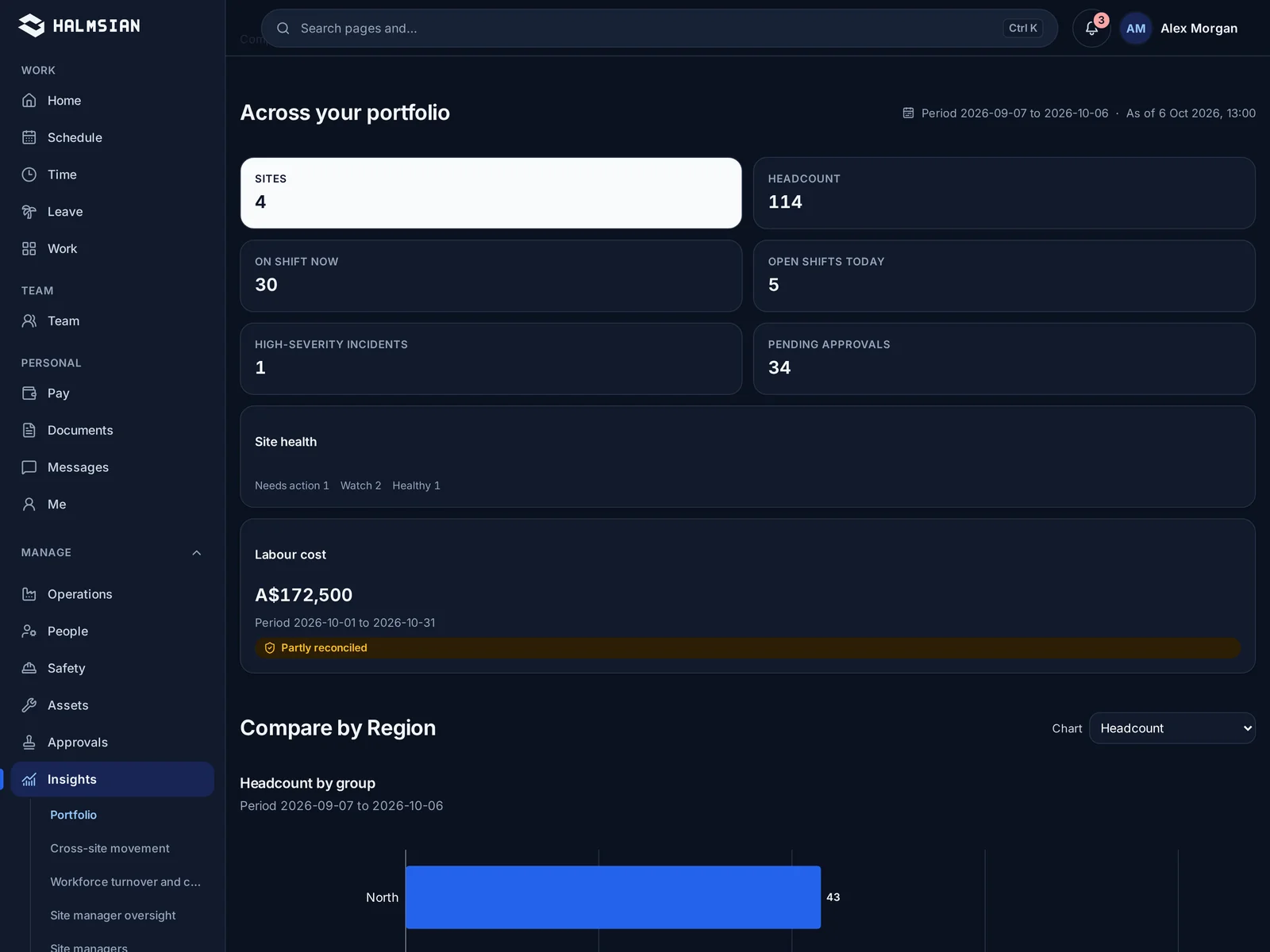The image size is (1270, 952).
Task: Click the Operations factory icon
Action: coord(29,594)
